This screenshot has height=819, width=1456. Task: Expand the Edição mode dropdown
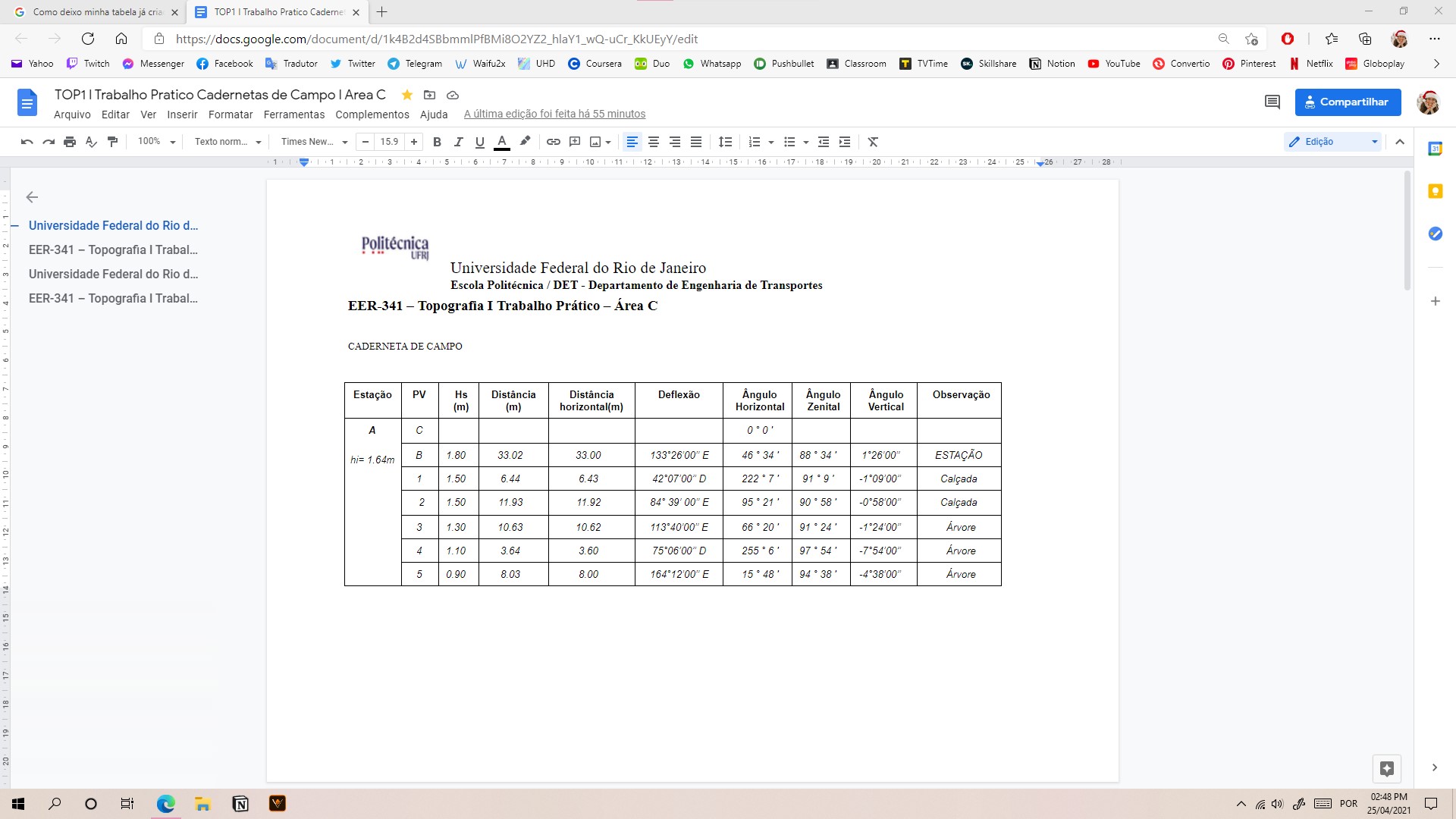(1332, 142)
